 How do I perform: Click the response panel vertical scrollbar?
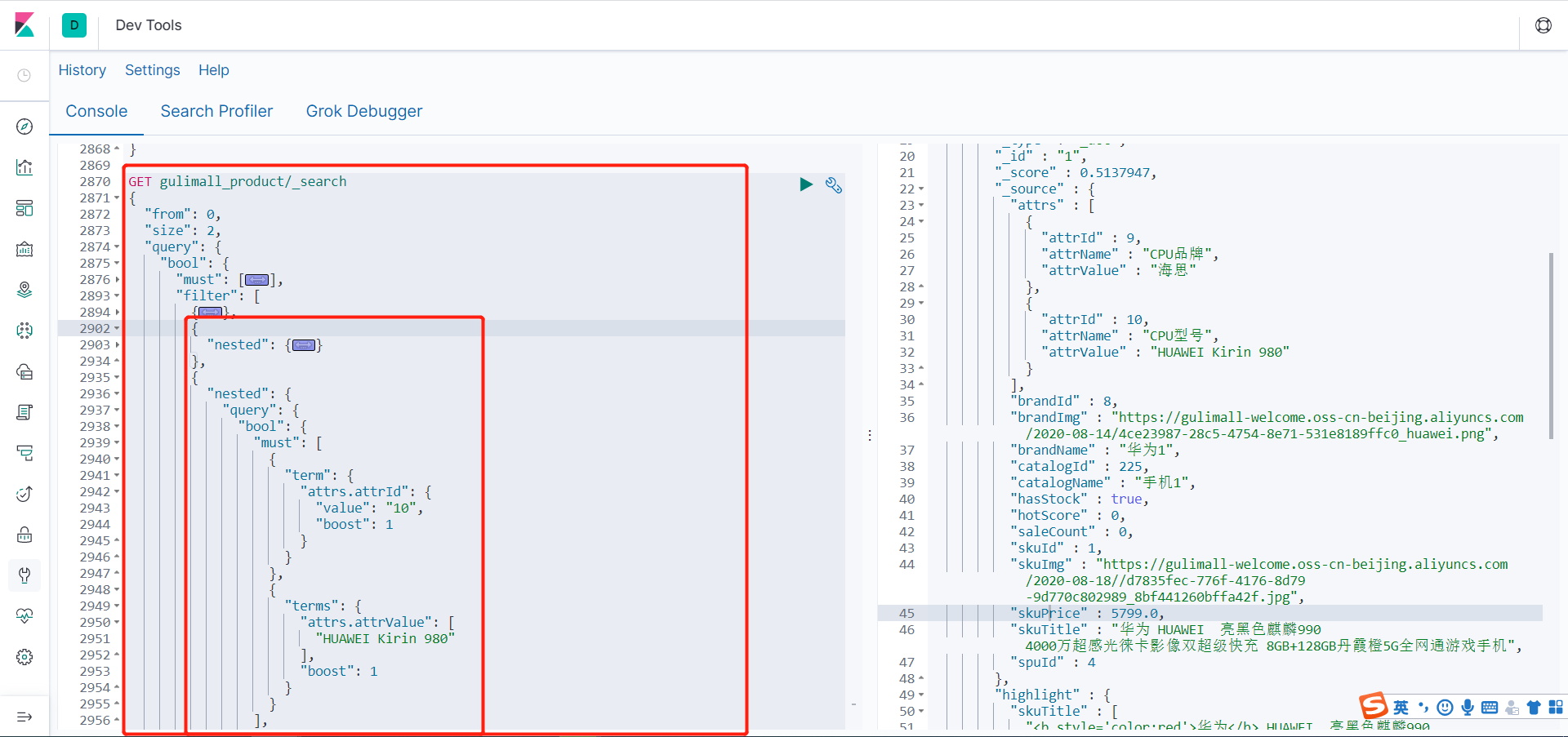[1551, 346]
